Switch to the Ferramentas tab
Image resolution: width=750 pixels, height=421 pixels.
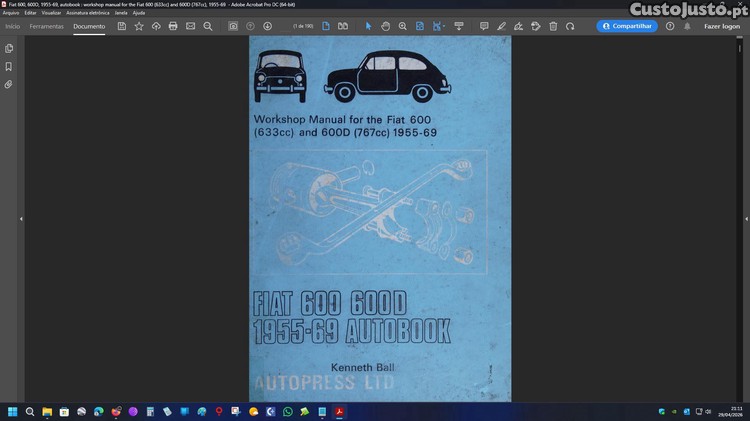47,26
